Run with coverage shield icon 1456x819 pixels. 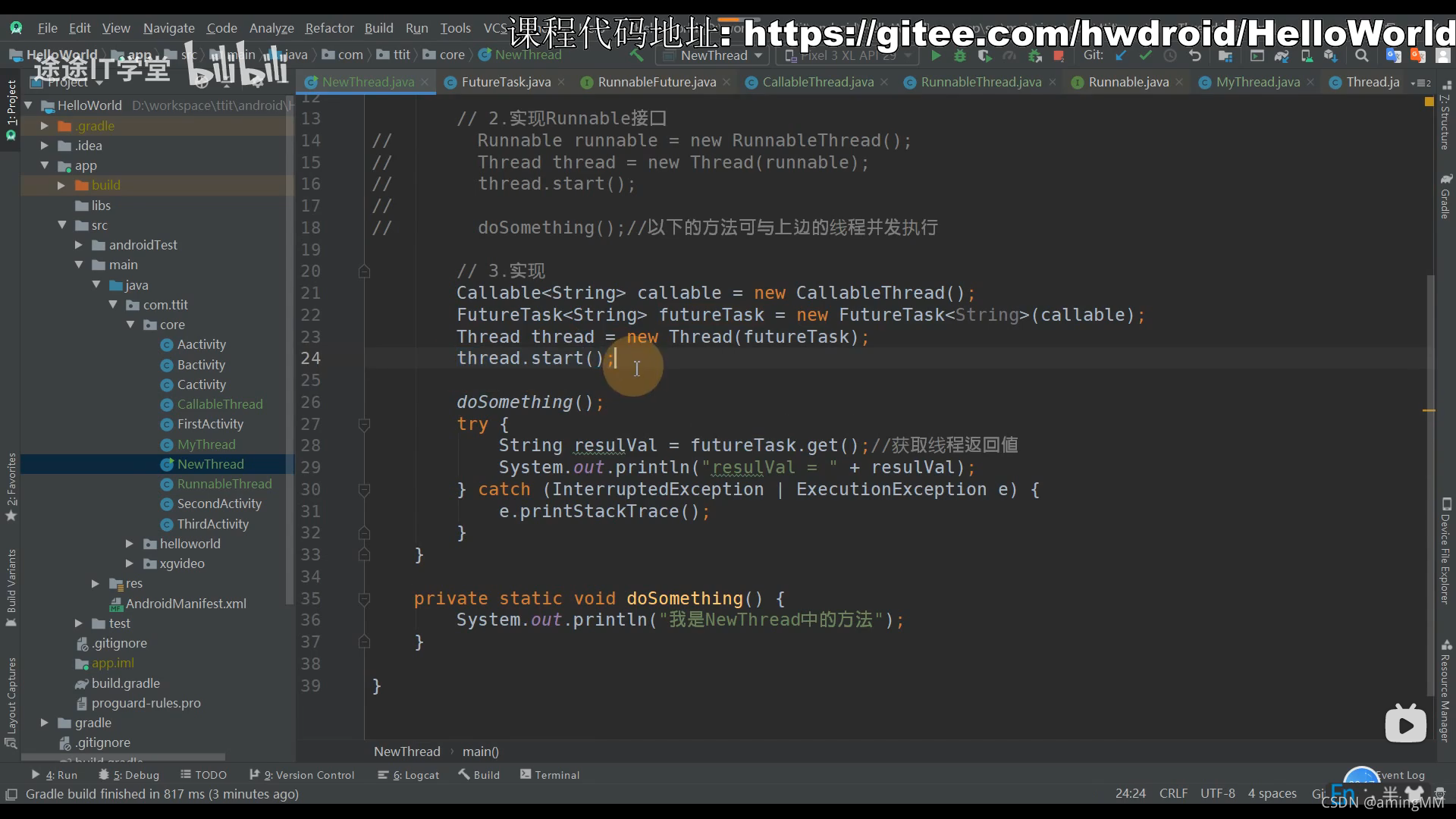[x=984, y=55]
